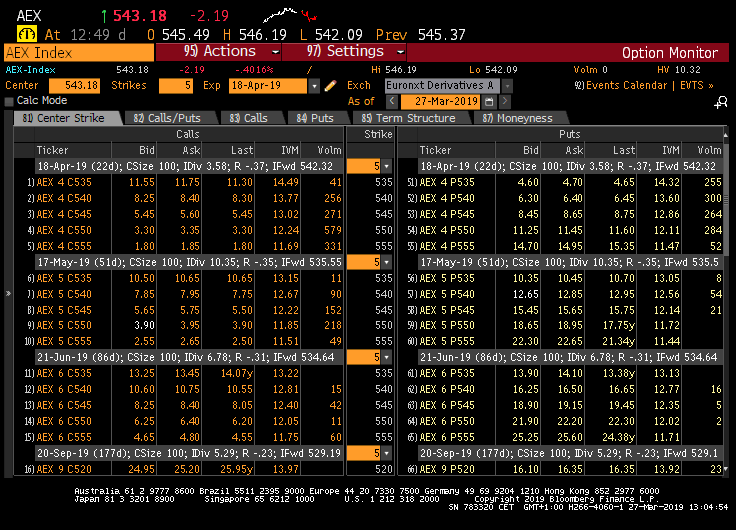Click IVM 14.49 for AEX 4 C535
The image size is (736, 530).
click(x=285, y=182)
